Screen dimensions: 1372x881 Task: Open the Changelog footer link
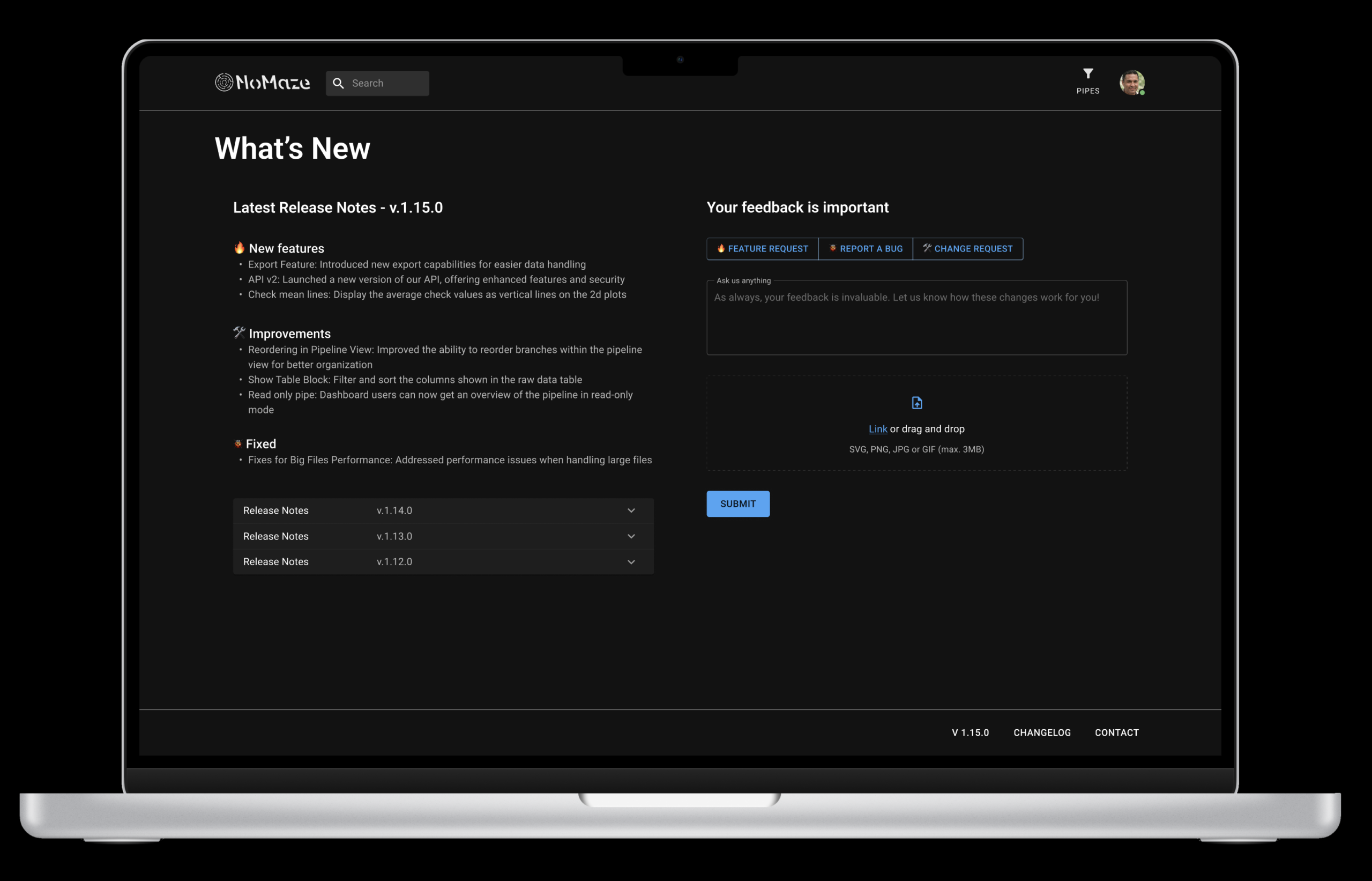(1041, 732)
